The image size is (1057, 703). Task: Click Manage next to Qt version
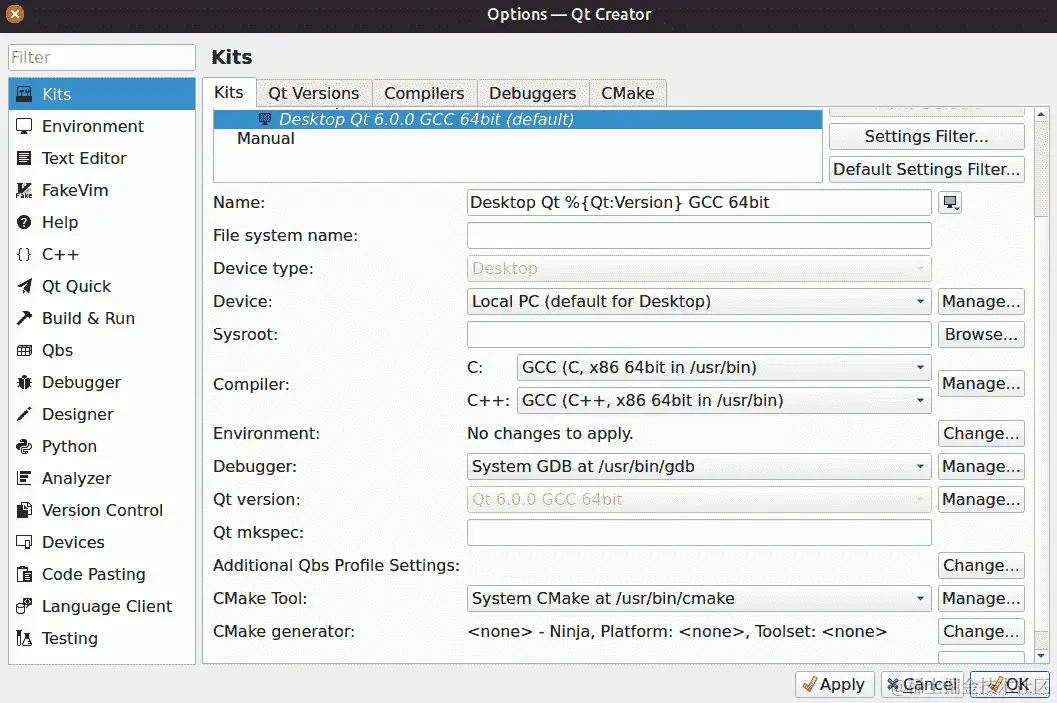coord(982,499)
